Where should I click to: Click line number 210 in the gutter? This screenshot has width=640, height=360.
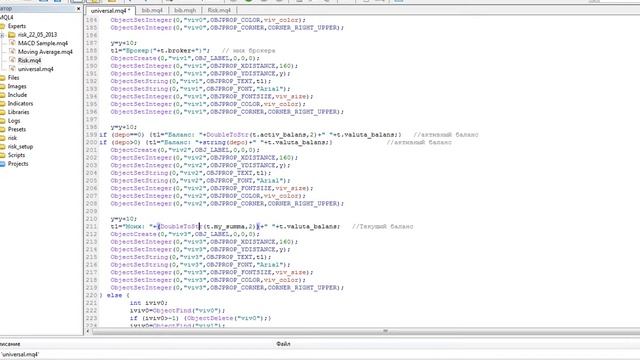click(91, 219)
